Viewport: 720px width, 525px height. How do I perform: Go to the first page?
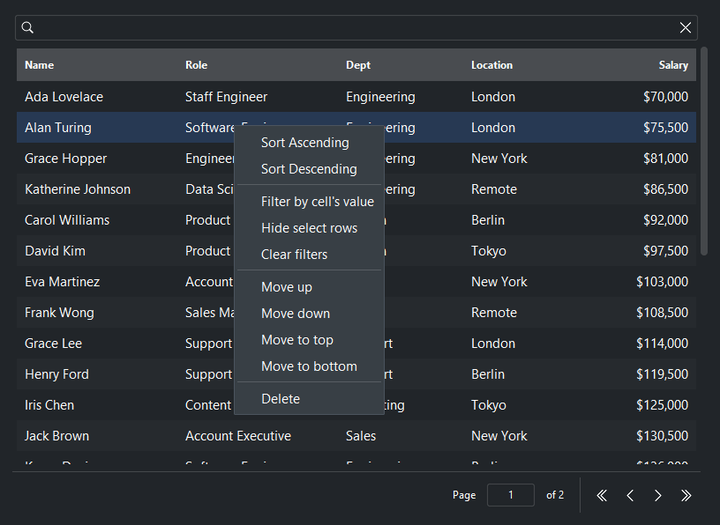pos(602,495)
